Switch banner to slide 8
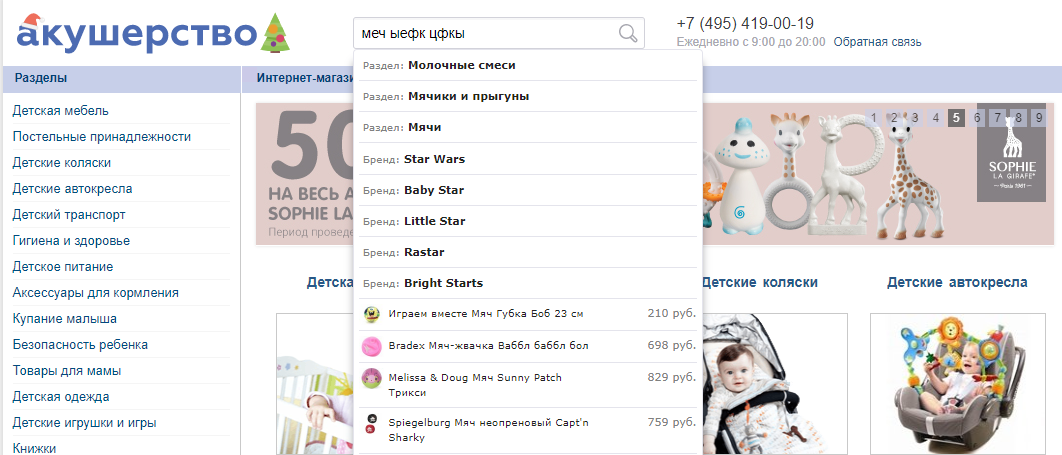1062x455 pixels. click(x=1018, y=118)
